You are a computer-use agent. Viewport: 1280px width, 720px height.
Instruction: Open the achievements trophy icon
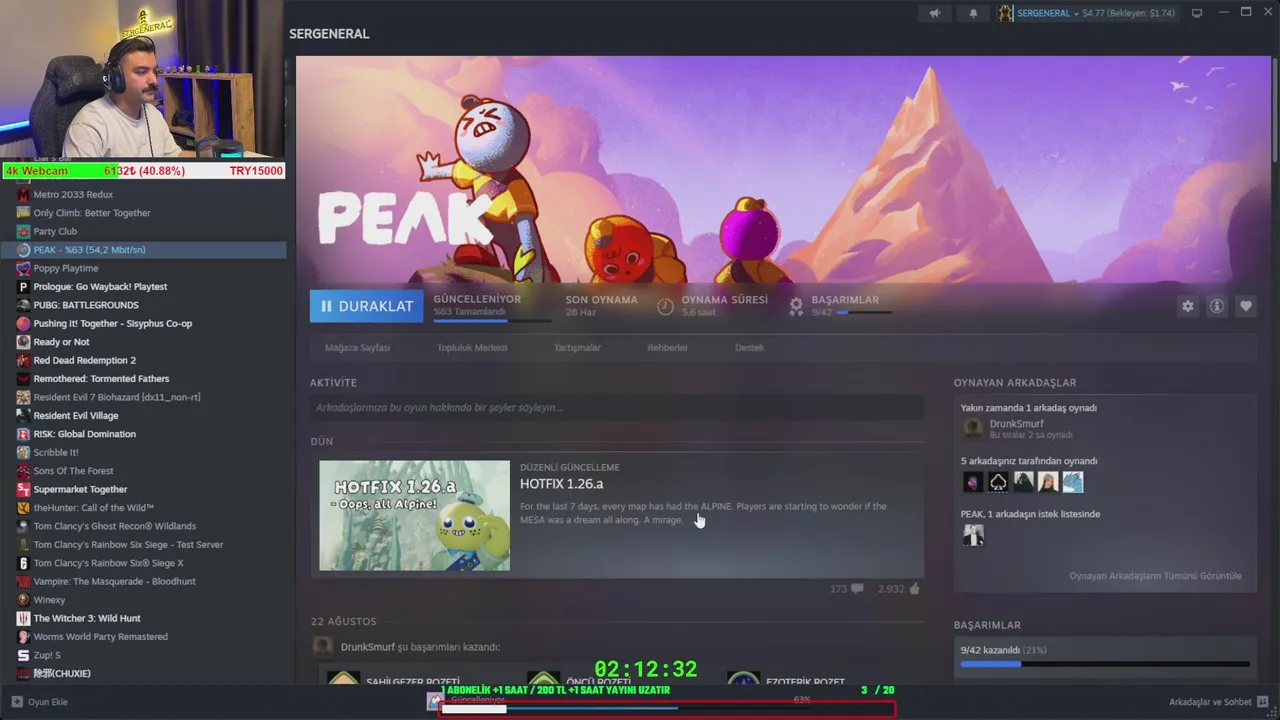(x=796, y=306)
